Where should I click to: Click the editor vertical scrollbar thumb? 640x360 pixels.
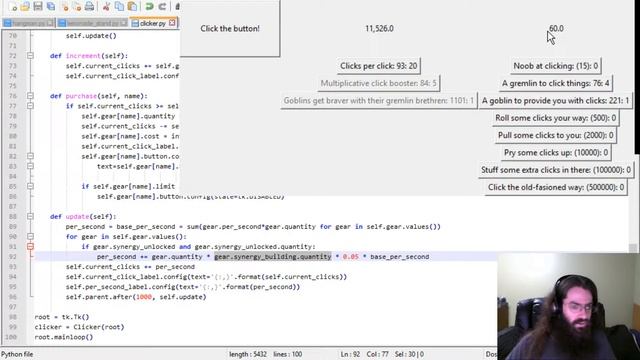click(x=633, y=248)
